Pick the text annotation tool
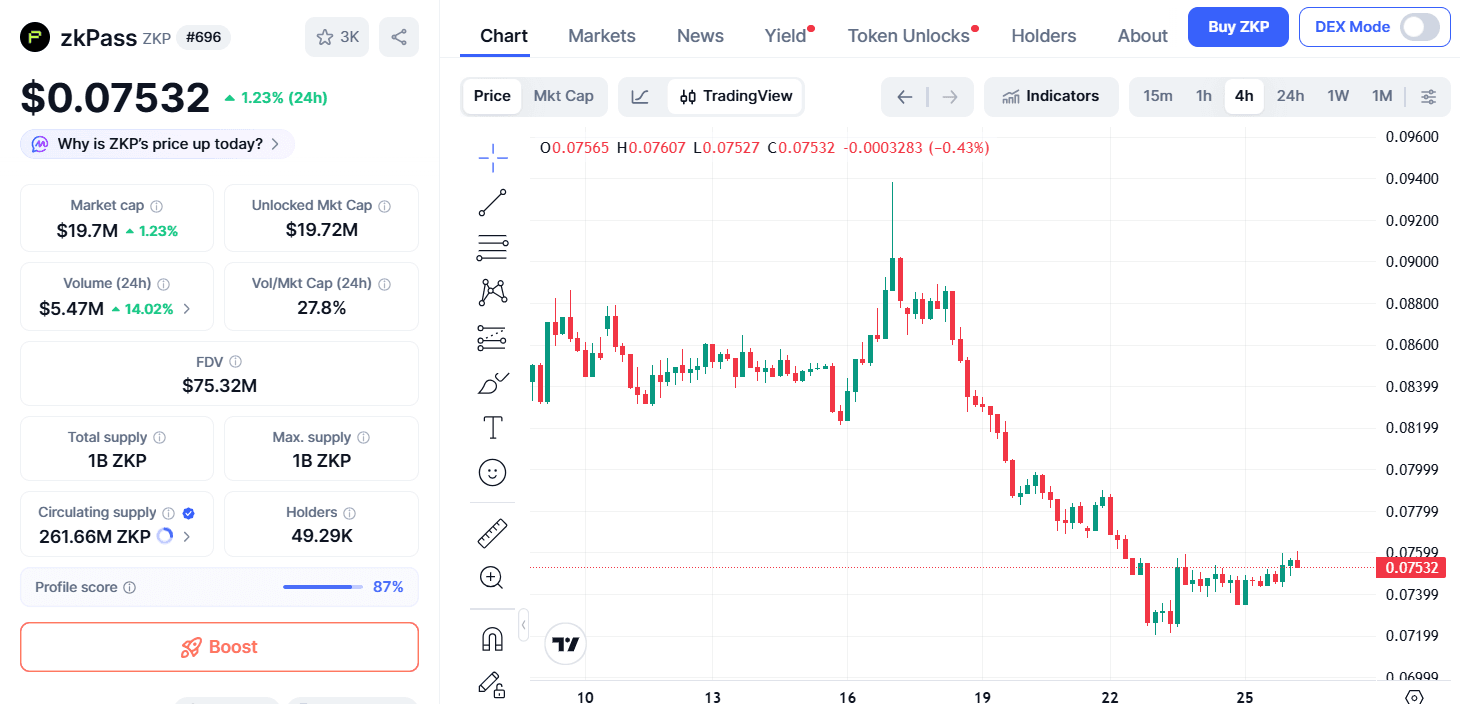The height and width of the screenshot is (704, 1460). pyautogui.click(x=493, y=428)
